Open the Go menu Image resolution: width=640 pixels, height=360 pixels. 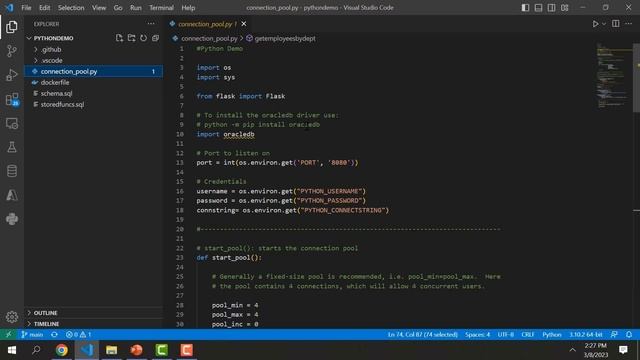[x=118, y=8]
